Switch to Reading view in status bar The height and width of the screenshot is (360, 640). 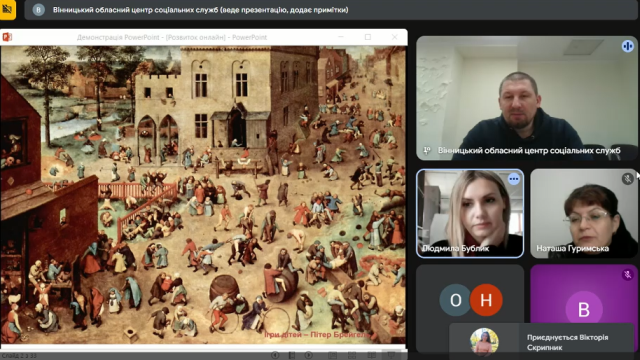pyautogui.click(x=371, y=356)
